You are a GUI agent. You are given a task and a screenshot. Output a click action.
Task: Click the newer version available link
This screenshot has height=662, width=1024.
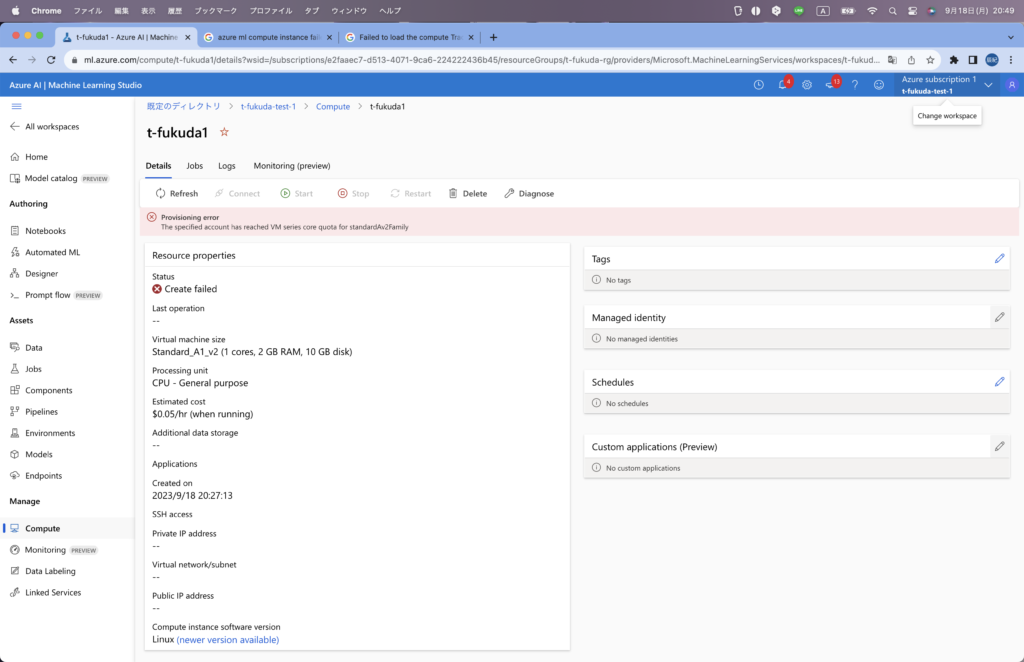(x=228, y=639)
